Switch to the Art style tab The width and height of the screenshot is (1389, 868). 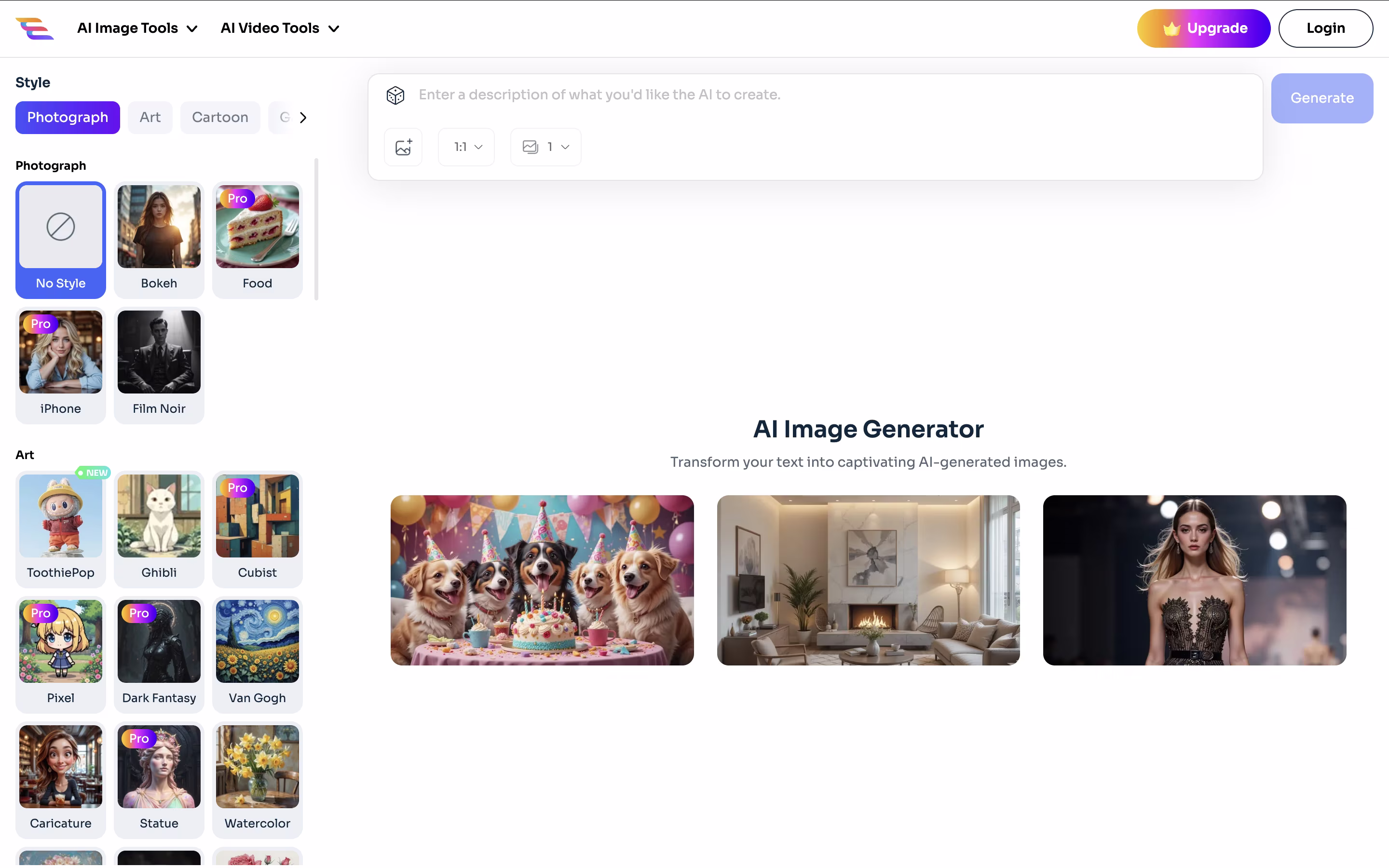(150, 118)
